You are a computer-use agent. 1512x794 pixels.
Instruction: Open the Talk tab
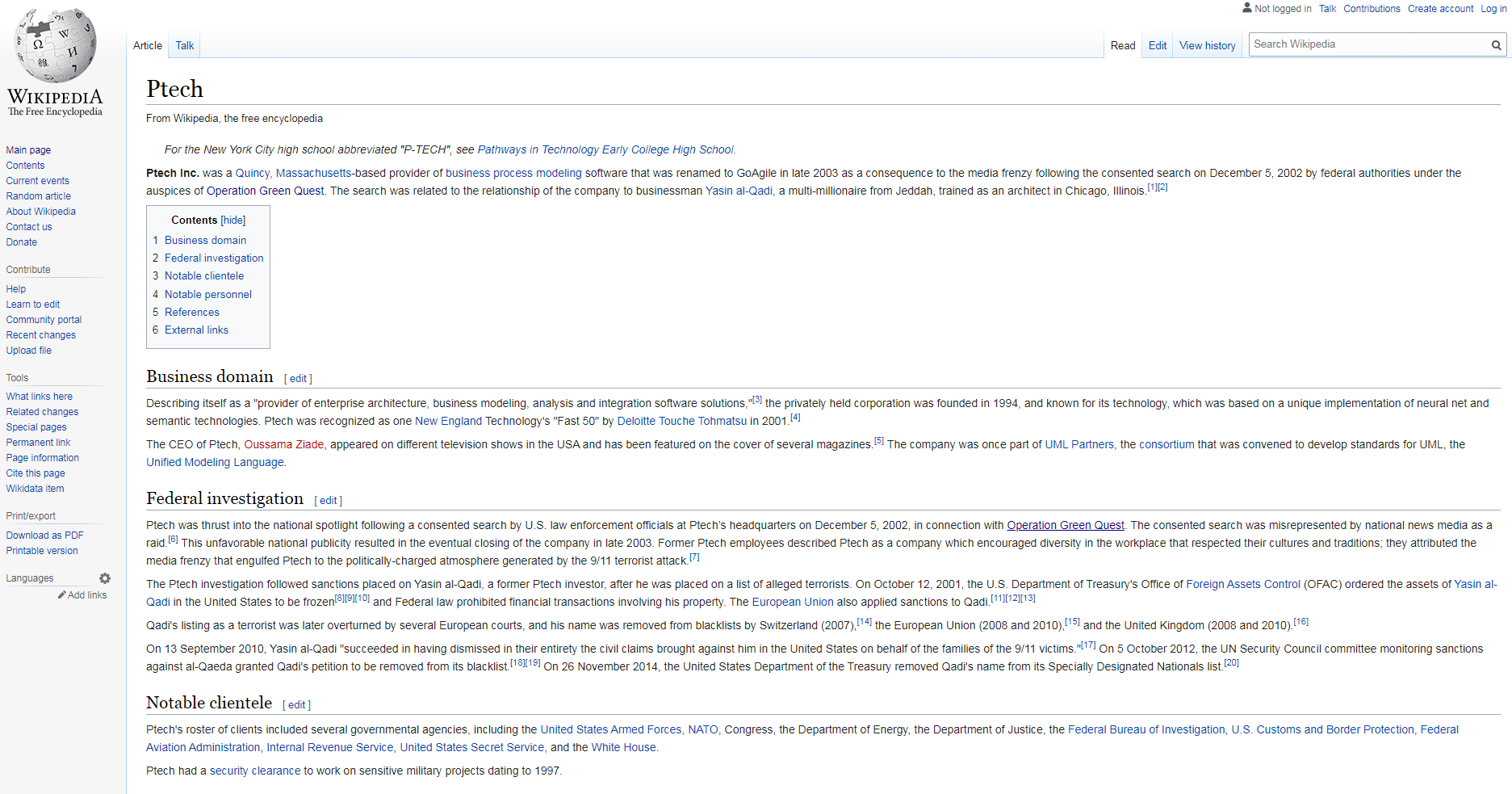pos(185,46)
